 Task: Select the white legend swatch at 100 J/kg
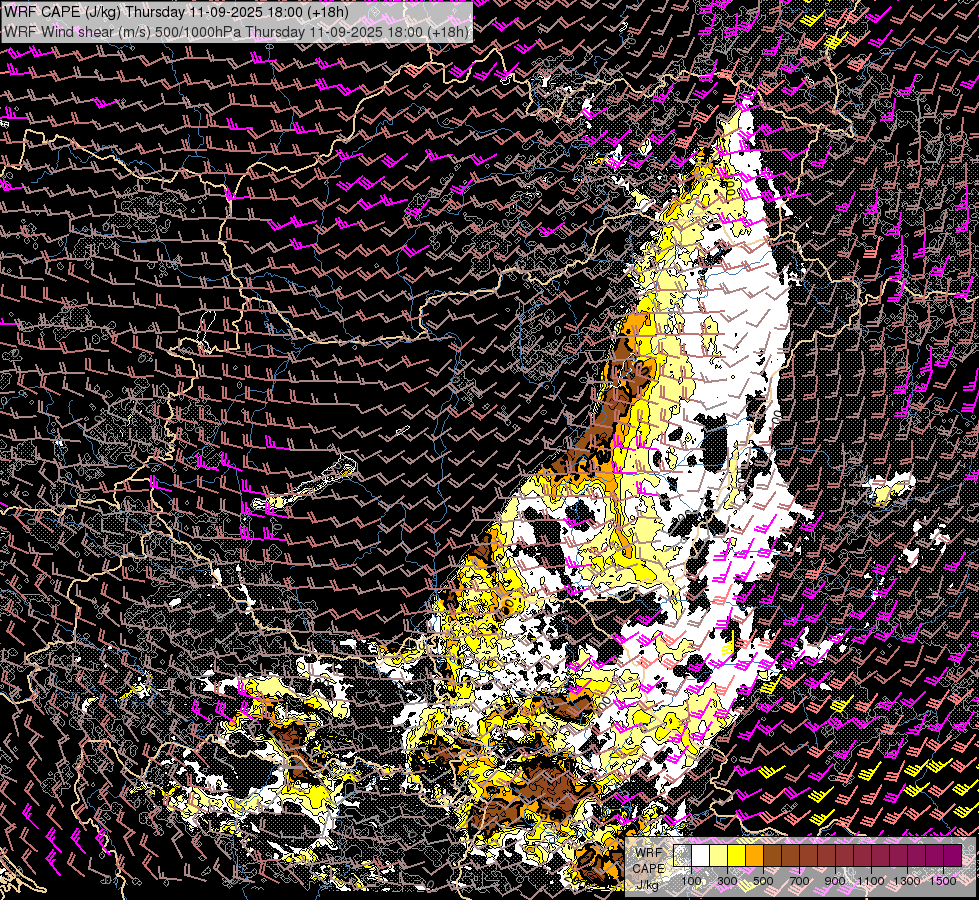701,855
